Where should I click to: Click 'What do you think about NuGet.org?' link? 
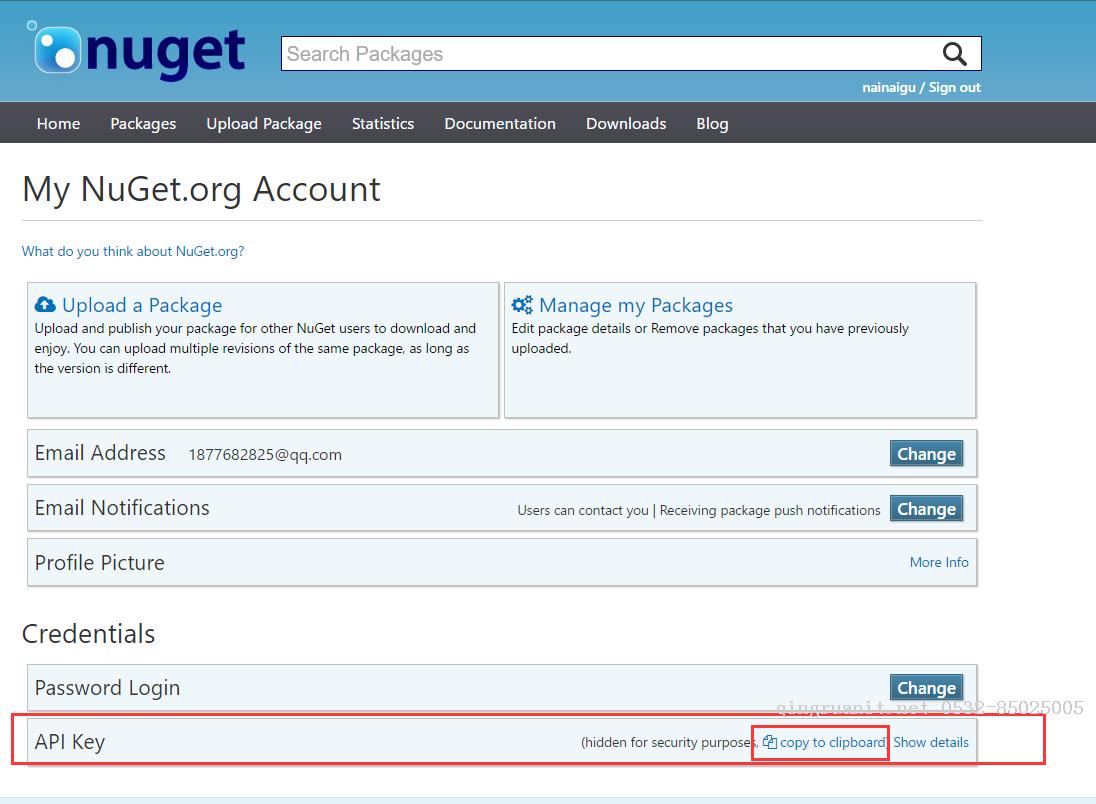pos(133,251)
